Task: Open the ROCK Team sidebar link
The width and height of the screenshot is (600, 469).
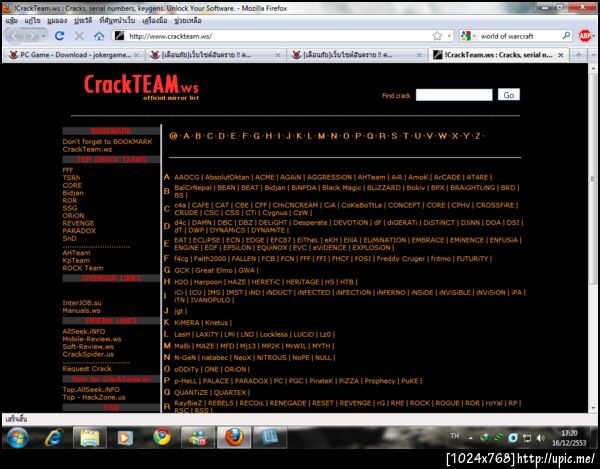Action: [x=83, y=268]
